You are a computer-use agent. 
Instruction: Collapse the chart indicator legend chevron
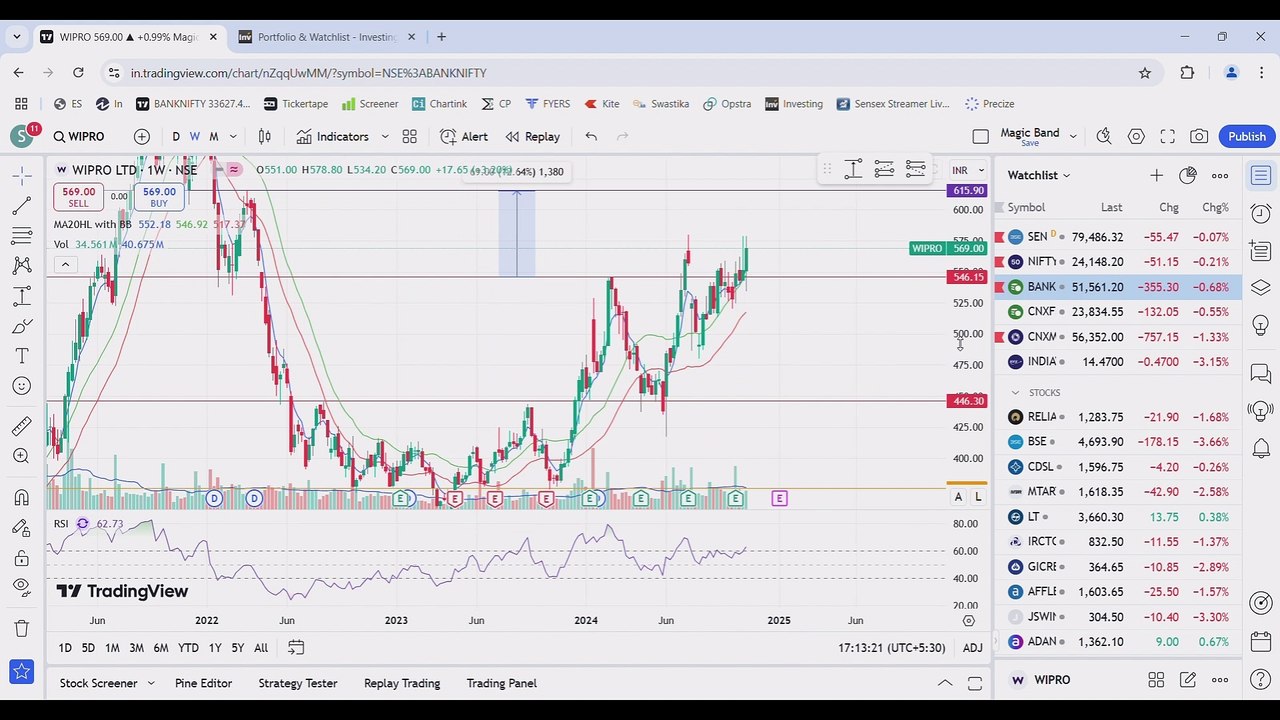[65, 264]
